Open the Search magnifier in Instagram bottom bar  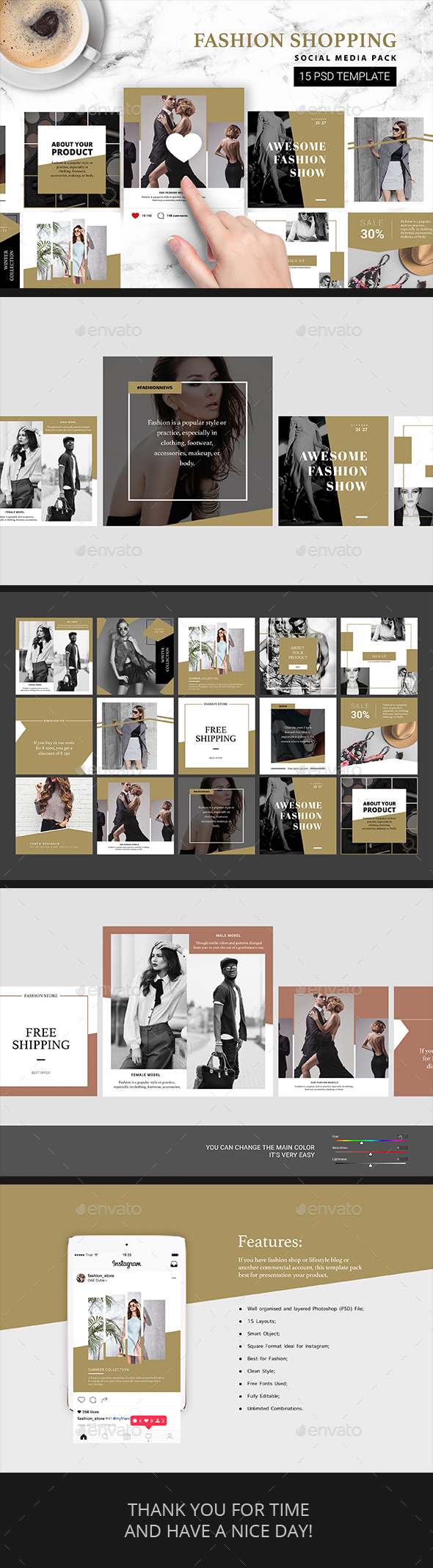tap(105, 1437)
